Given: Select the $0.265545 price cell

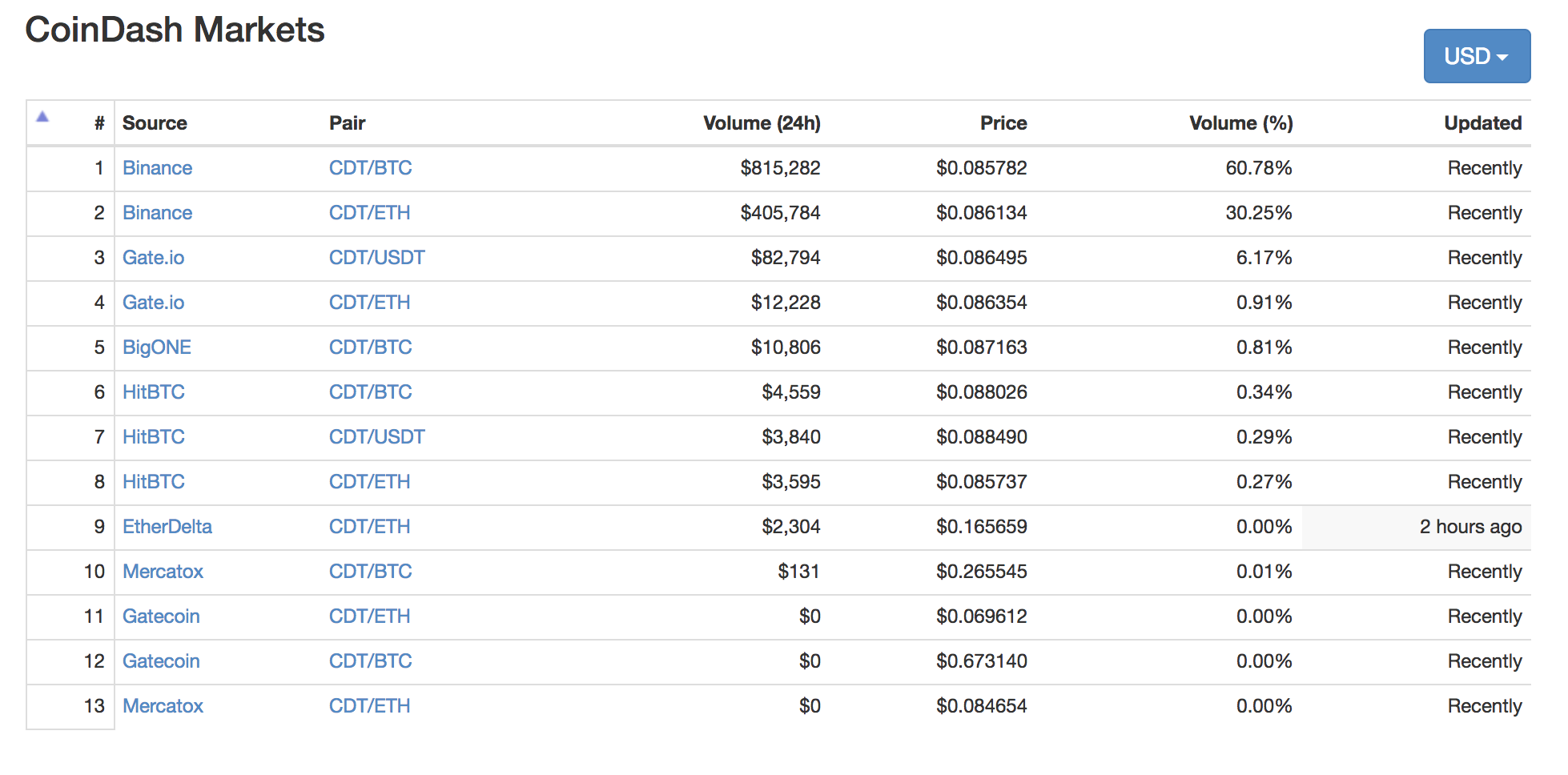Looking at the screenshot, I should tap(982, 572).
